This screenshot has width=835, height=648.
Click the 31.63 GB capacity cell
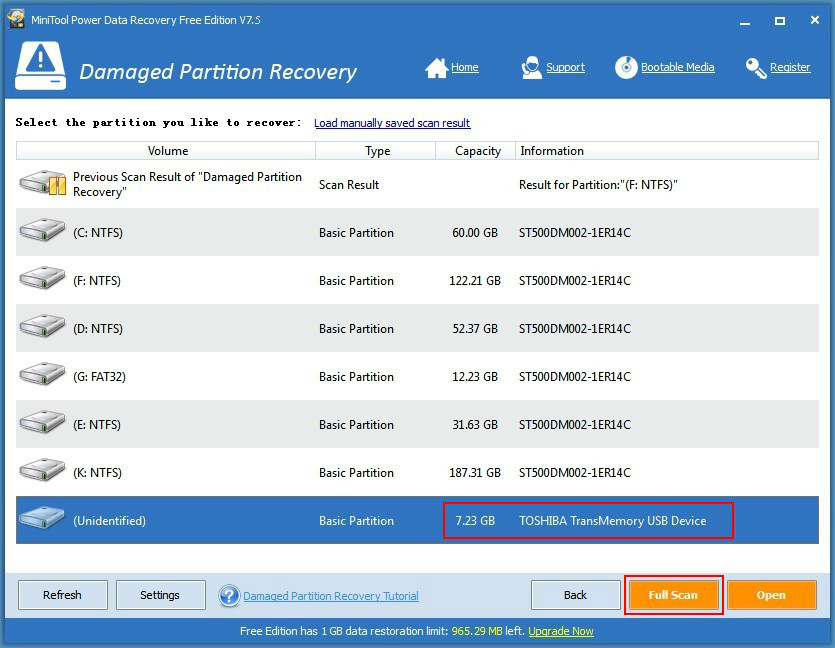(x=475, y=424)
